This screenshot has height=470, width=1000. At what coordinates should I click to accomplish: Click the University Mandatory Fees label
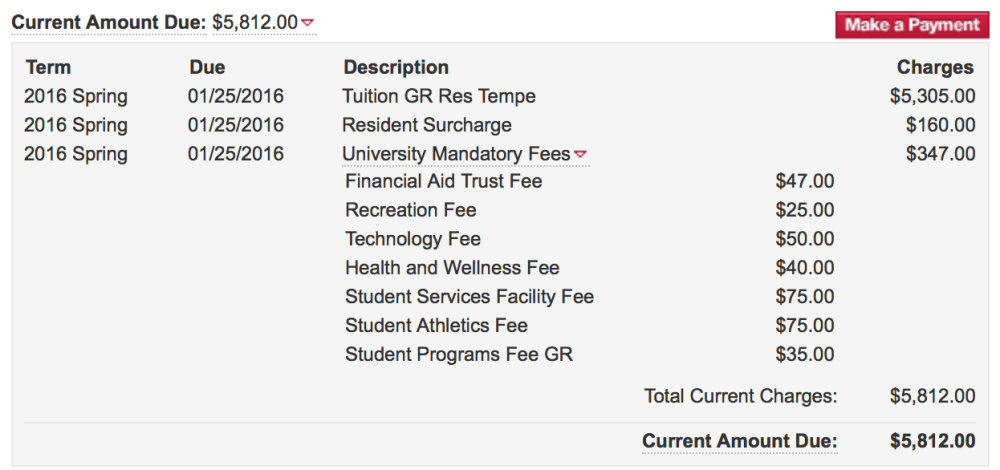456,154
